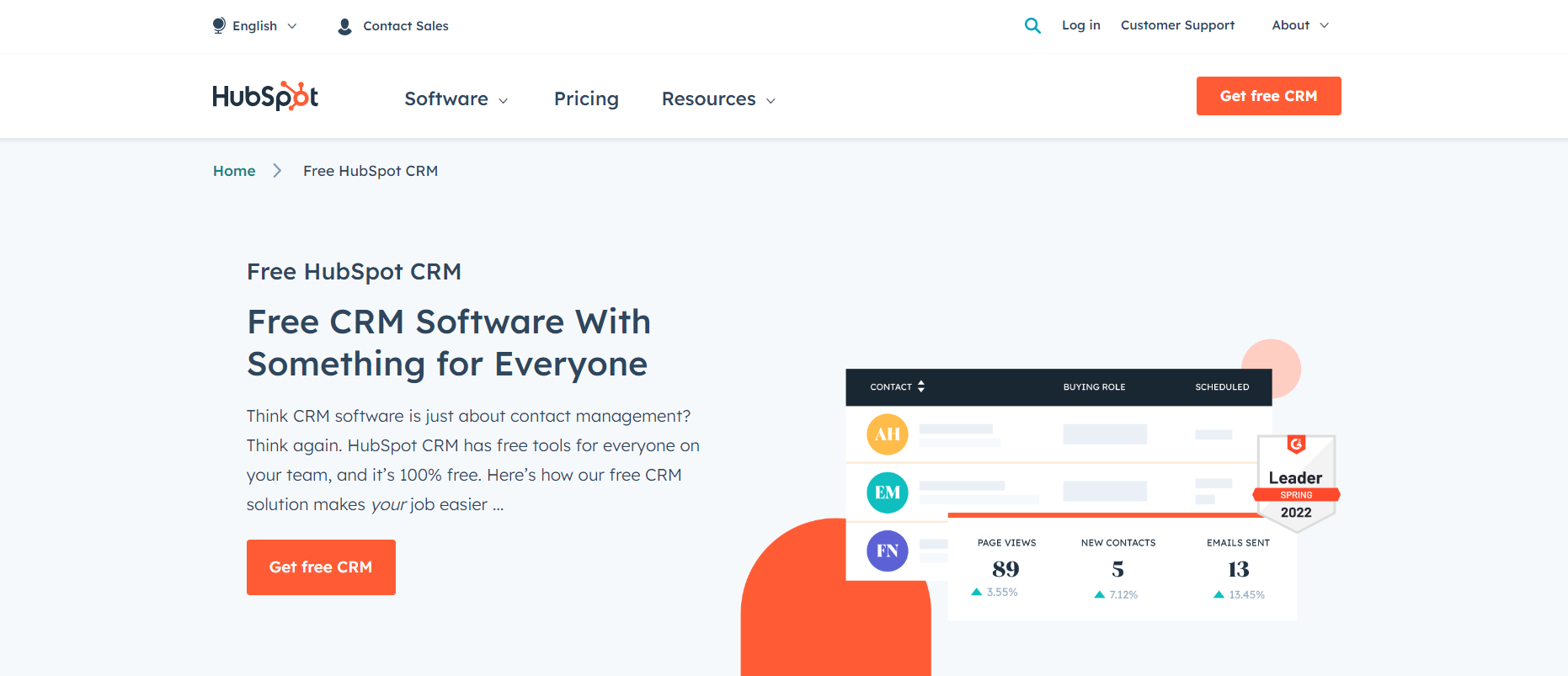Click the globe language icon
The image size is (1568, 676).
point(219,26)
